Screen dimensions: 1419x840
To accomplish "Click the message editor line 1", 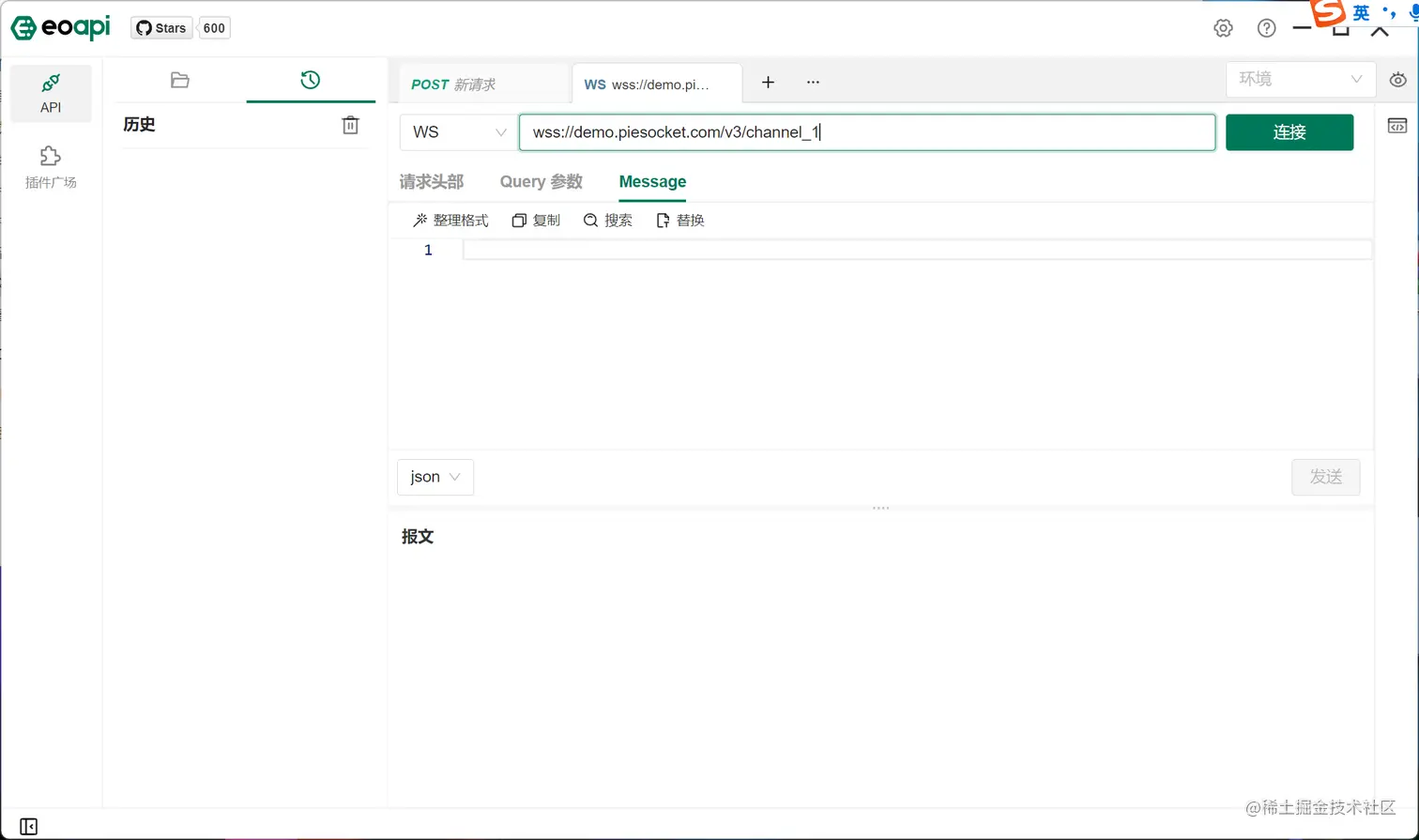I will 917,250.
